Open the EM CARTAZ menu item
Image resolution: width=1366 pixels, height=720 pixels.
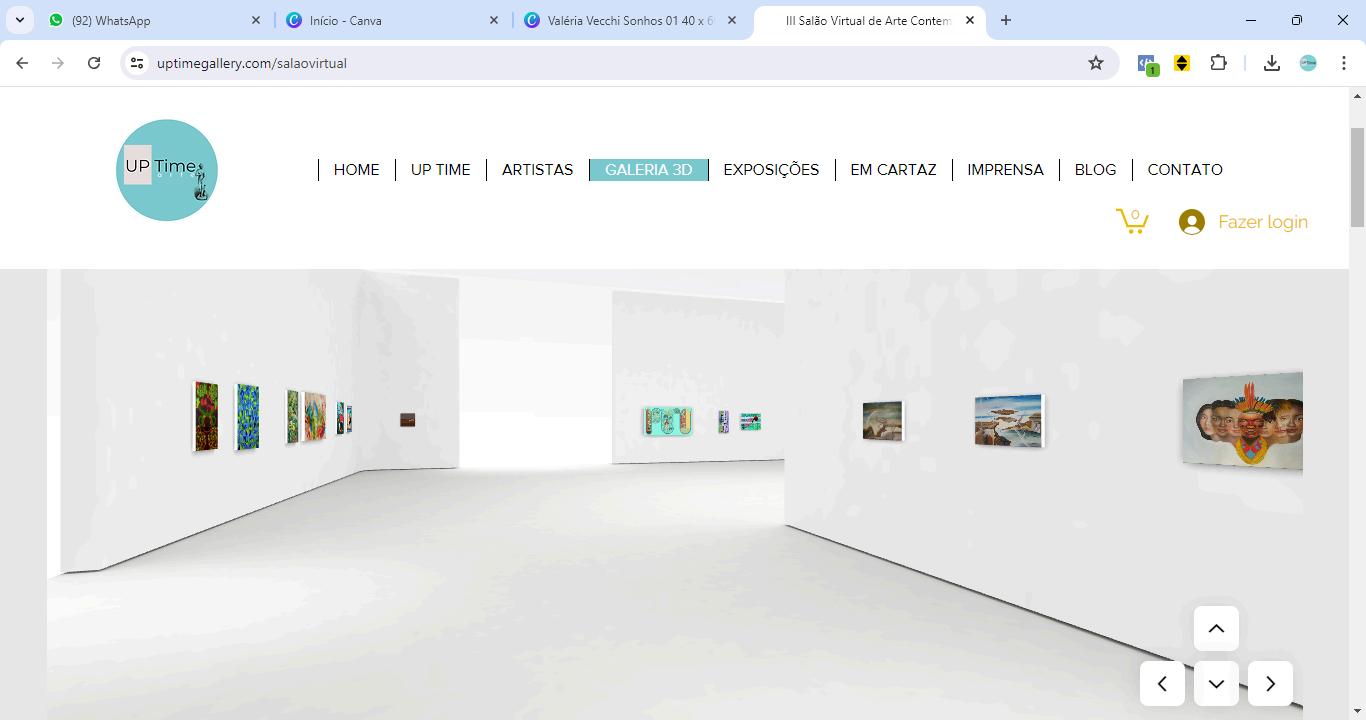893,170
